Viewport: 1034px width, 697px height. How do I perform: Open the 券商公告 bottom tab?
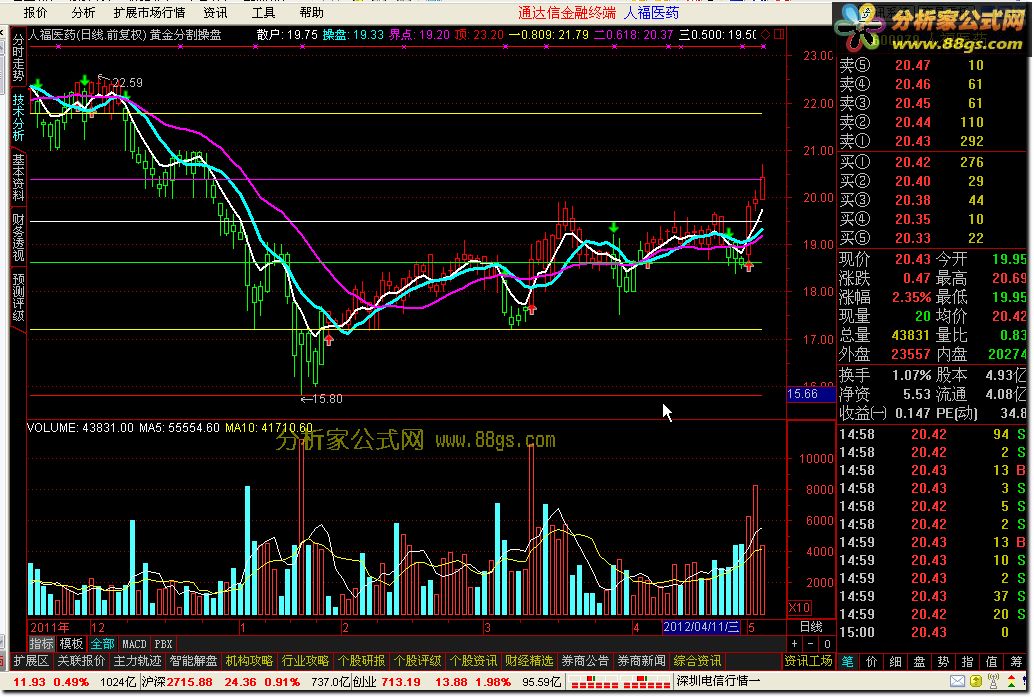tap(585, 661)
